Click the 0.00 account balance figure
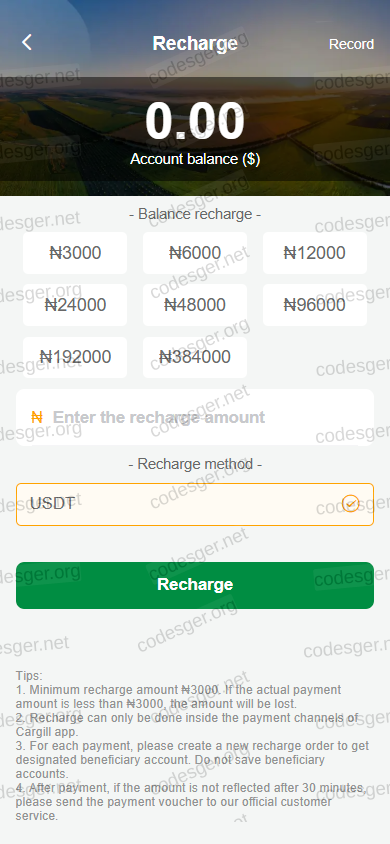Image resolution: width=390 pixels, height=844 pixels. click(195, 122)
